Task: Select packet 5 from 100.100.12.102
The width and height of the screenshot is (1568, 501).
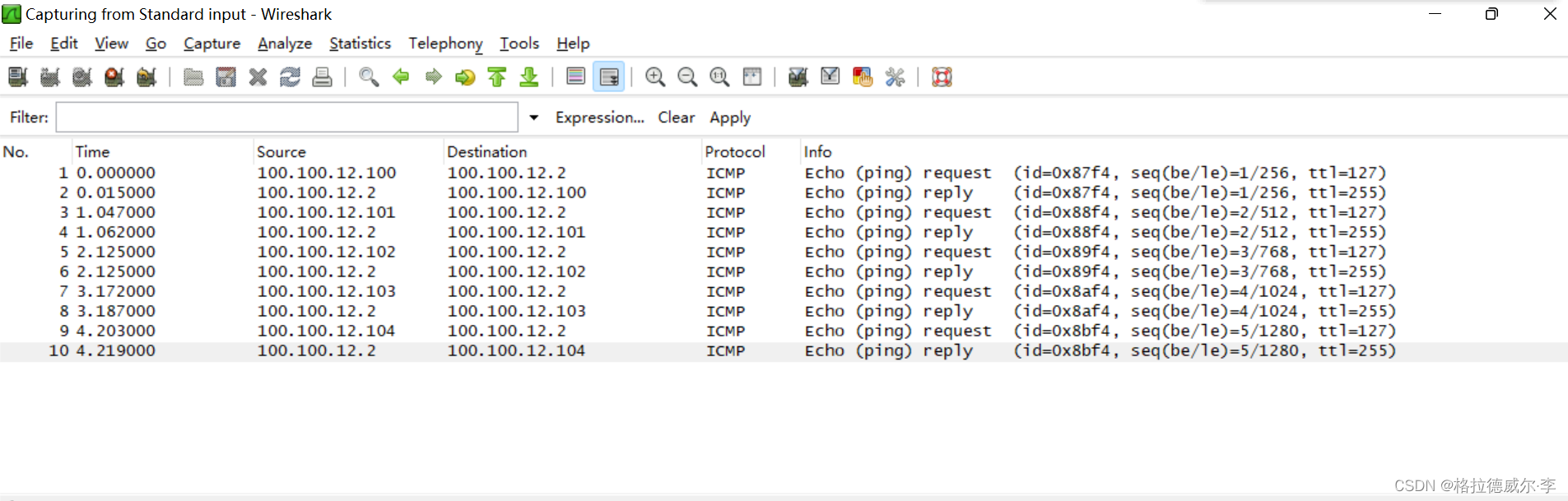Action: point(784,252)
